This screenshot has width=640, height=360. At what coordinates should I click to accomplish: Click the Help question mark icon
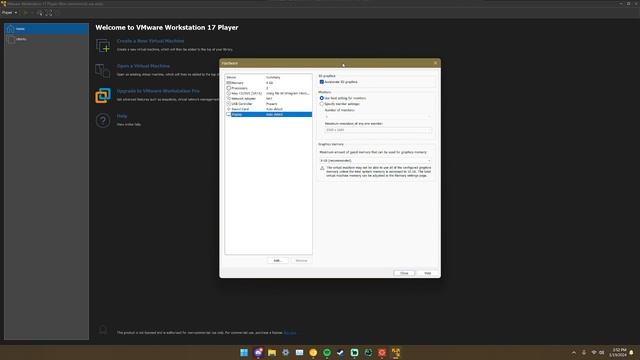[103, 120]
